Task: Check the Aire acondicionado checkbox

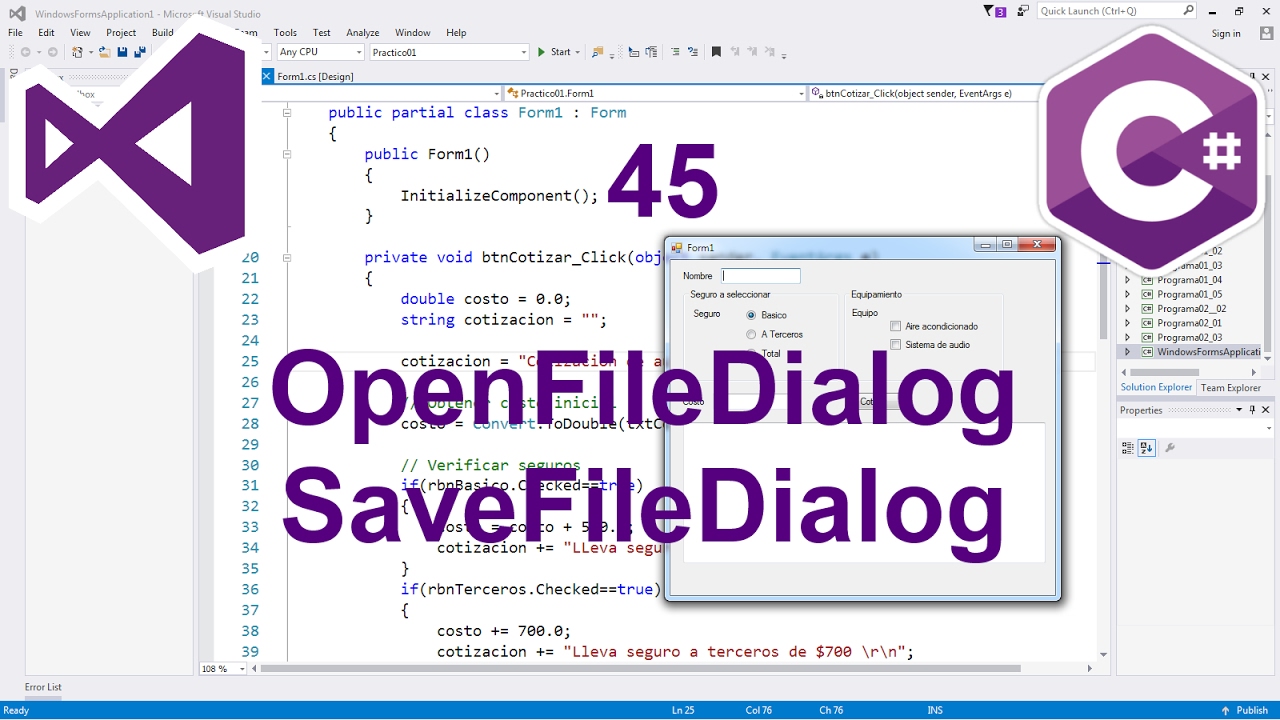Action: [x=896, y=326]
